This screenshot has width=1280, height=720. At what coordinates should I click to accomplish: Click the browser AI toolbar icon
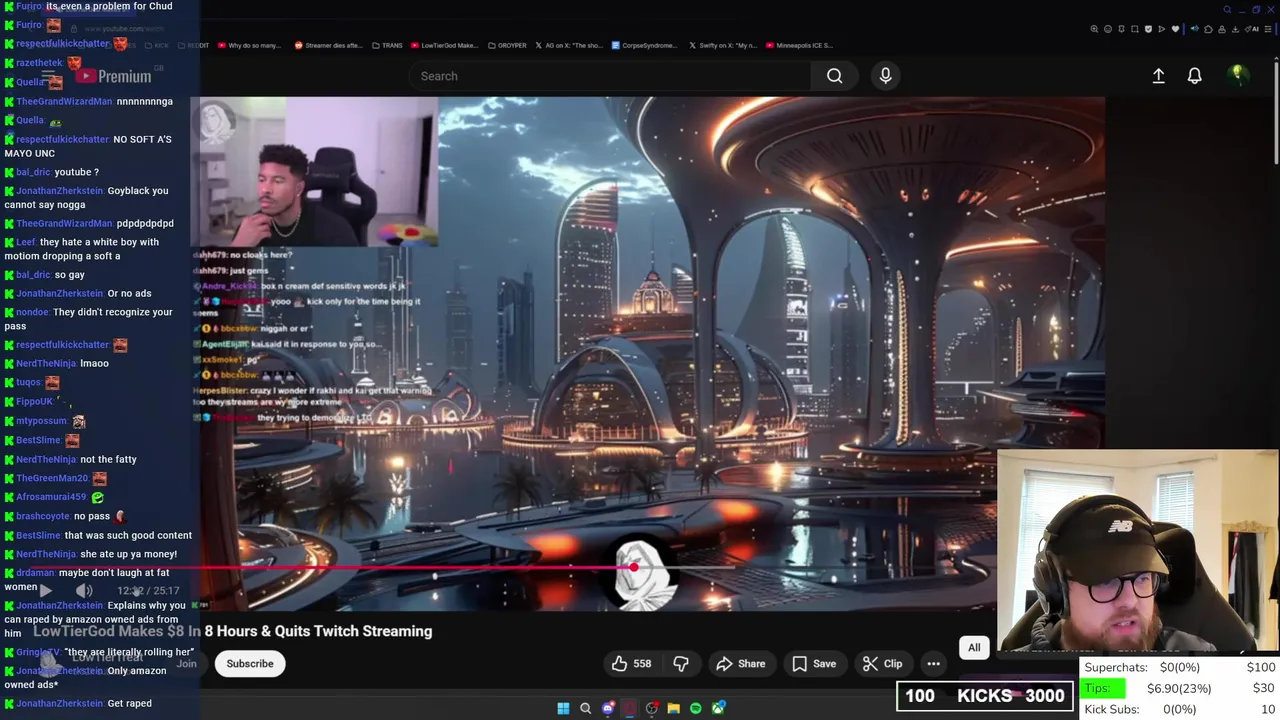1254,29
